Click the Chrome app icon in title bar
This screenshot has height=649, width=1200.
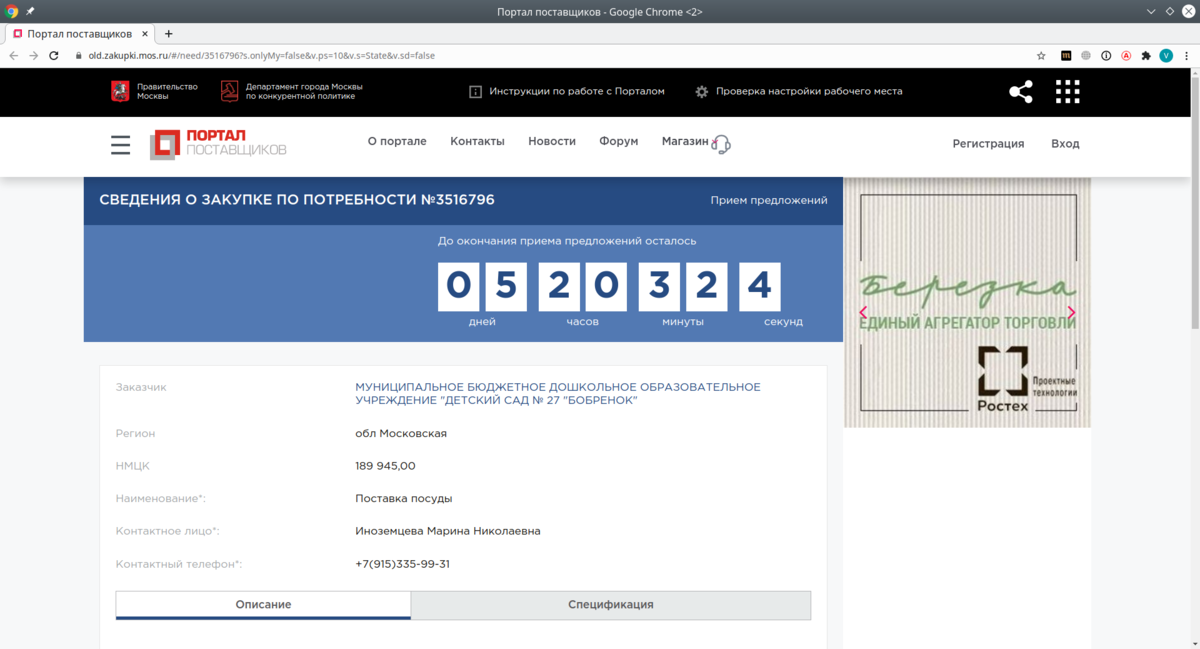(x=11, y=11)
